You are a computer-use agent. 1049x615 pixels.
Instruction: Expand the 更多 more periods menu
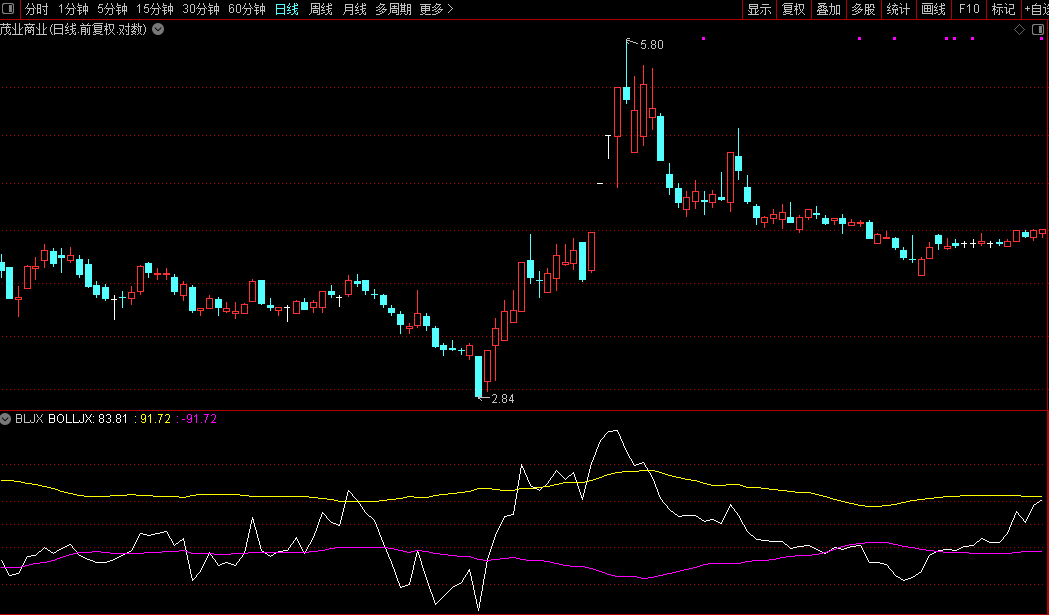click(x=436, y=10)
